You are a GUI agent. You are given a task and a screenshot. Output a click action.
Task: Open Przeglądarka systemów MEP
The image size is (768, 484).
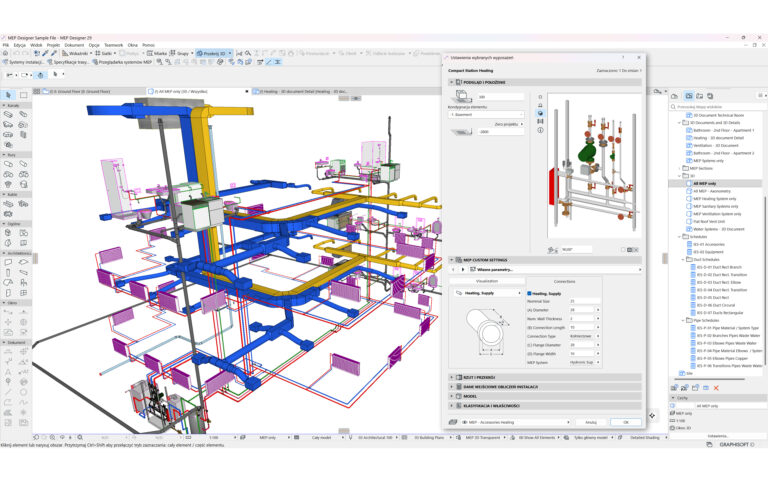click(122, 62)
